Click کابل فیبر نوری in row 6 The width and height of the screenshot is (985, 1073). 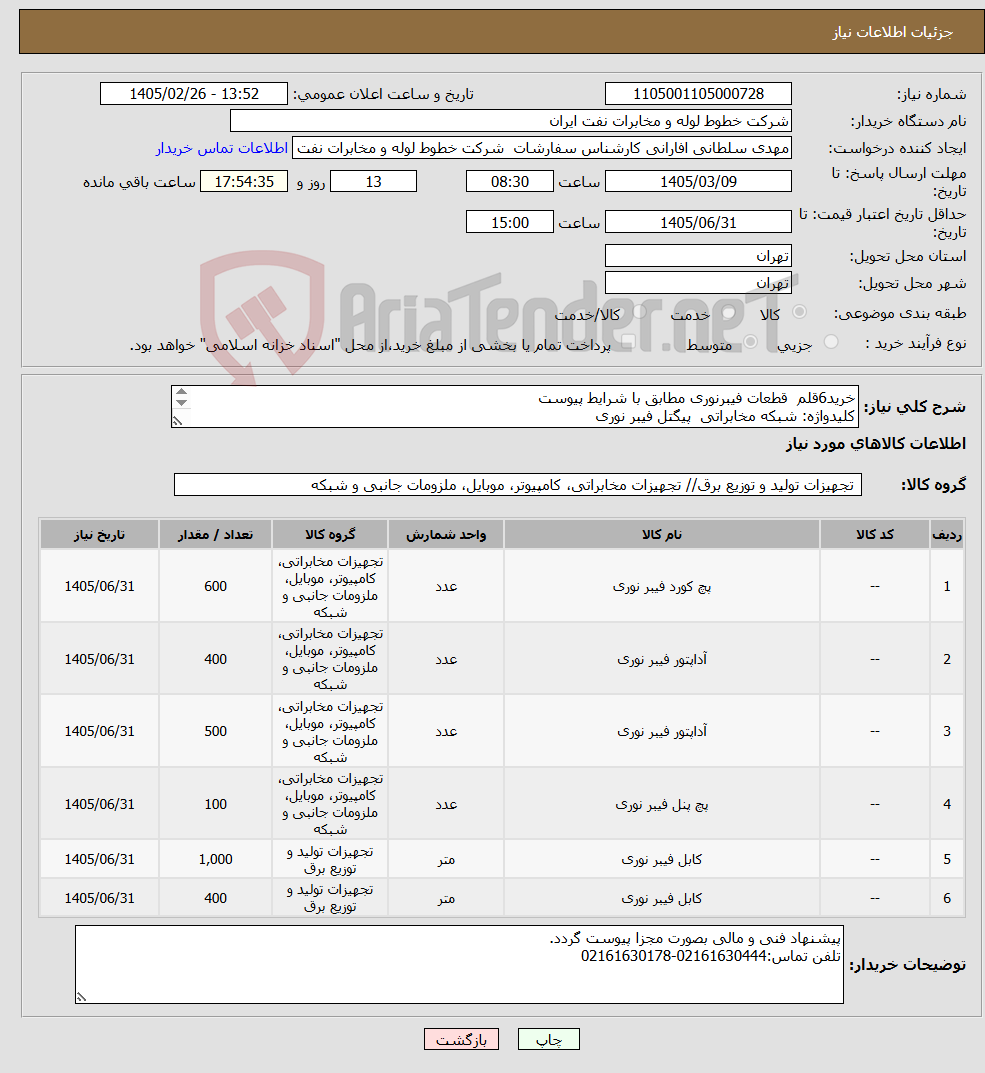(x=661, y=898)
